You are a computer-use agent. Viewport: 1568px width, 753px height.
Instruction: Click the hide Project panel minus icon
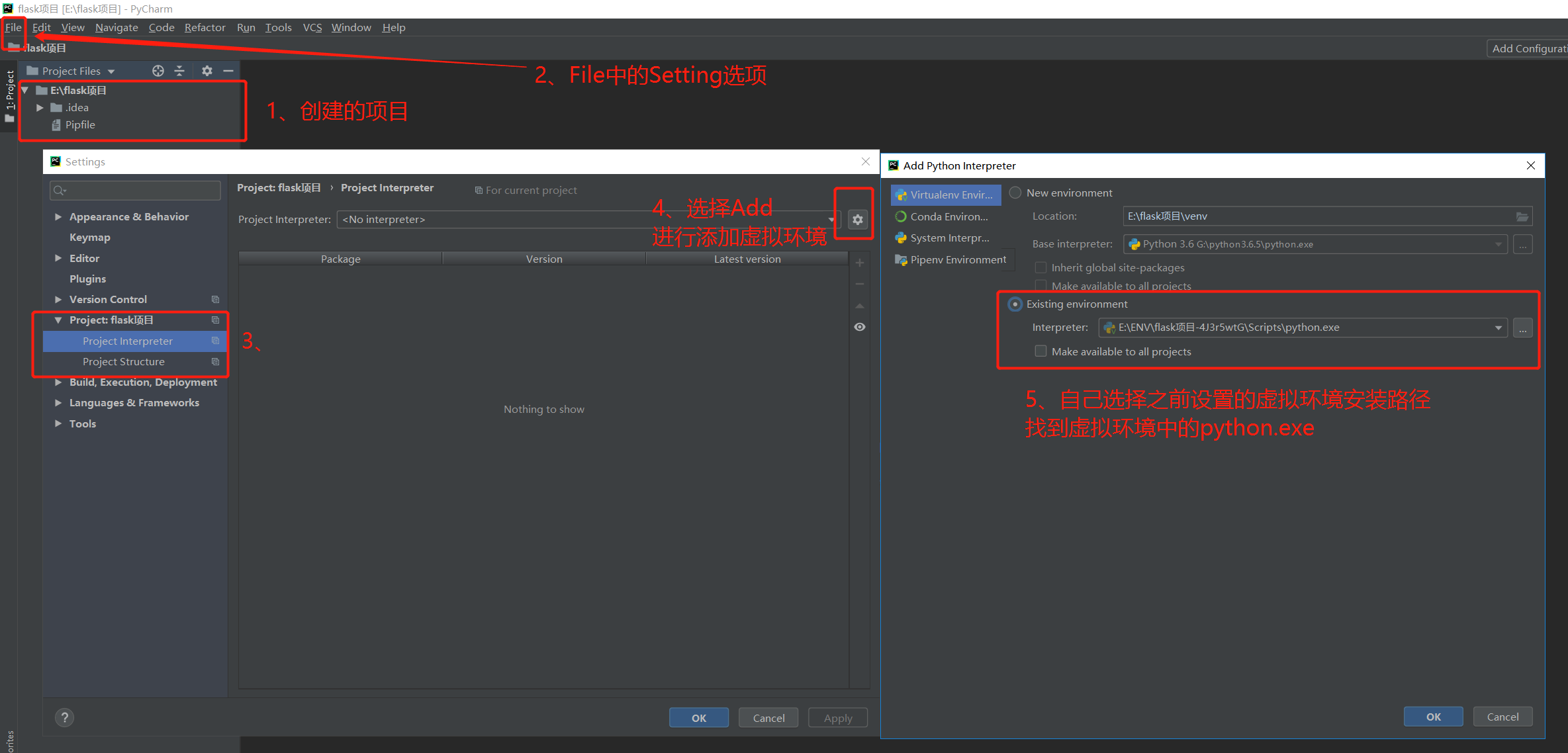228,71
